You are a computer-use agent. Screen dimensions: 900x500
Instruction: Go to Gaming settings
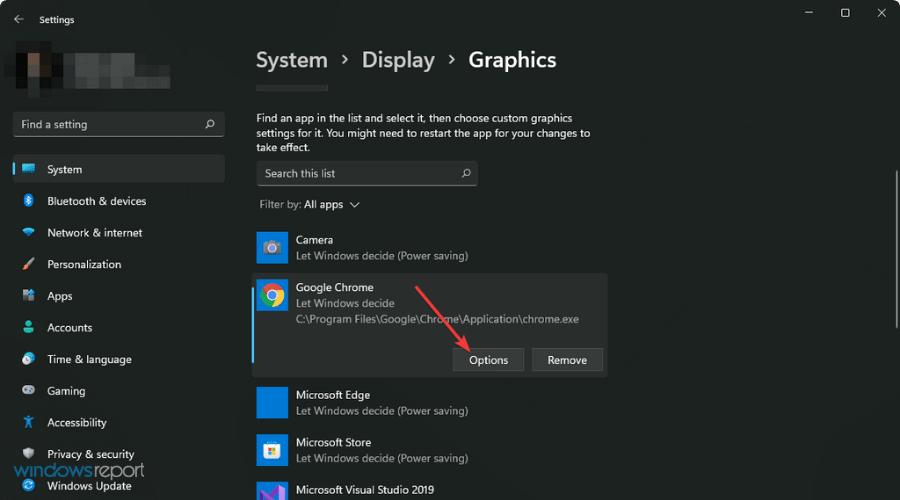[119, 390]
